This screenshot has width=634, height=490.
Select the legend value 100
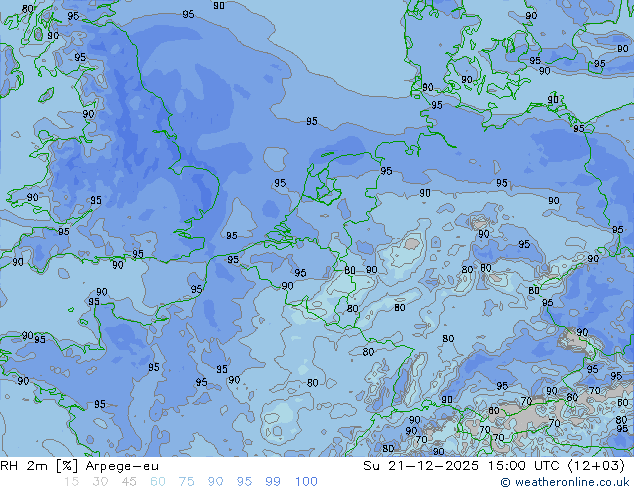[x=306, y=482]
